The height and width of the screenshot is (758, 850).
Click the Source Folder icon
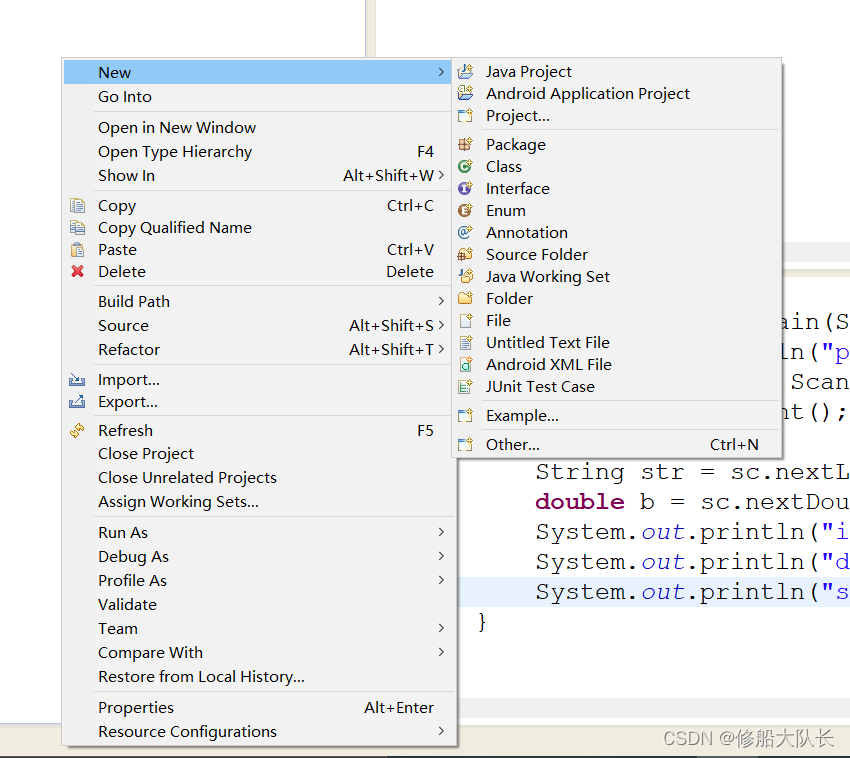click(466, 254)
